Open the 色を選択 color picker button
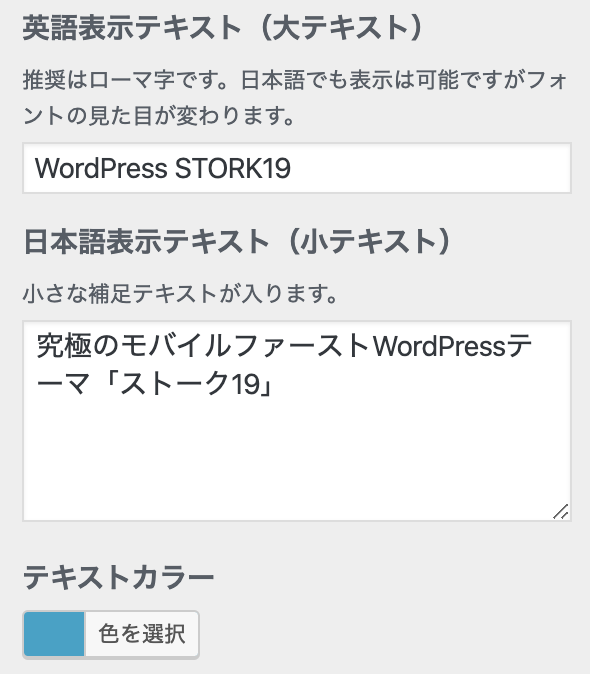 (142, 634)
